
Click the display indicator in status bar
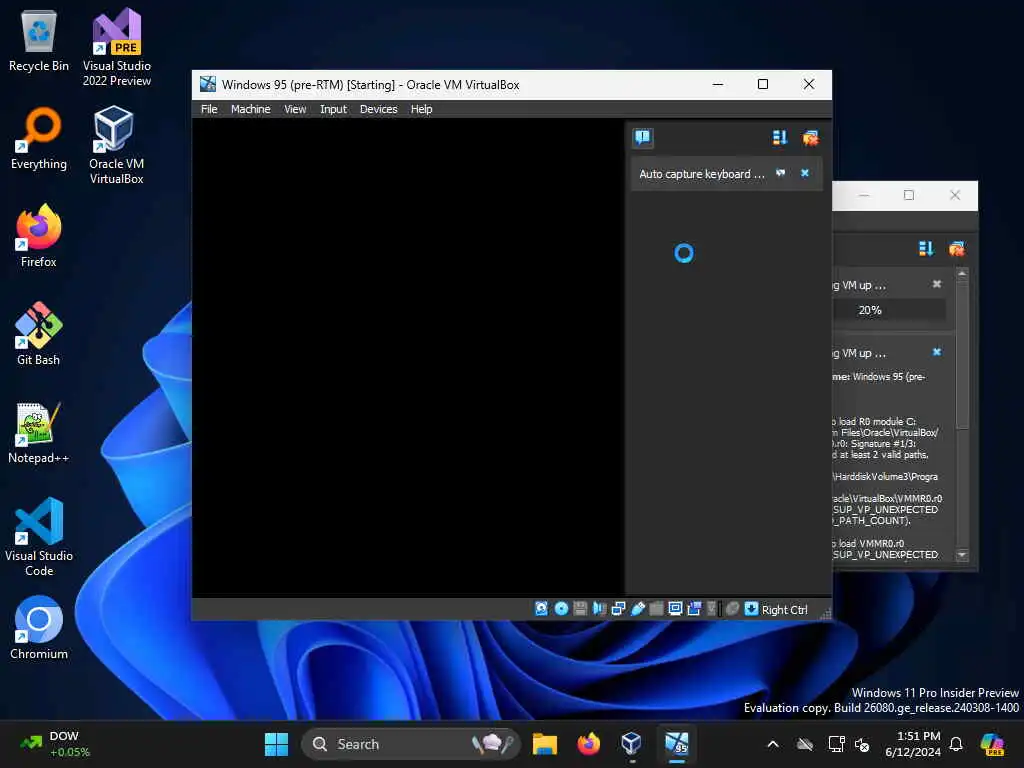[x=675, y=609]
